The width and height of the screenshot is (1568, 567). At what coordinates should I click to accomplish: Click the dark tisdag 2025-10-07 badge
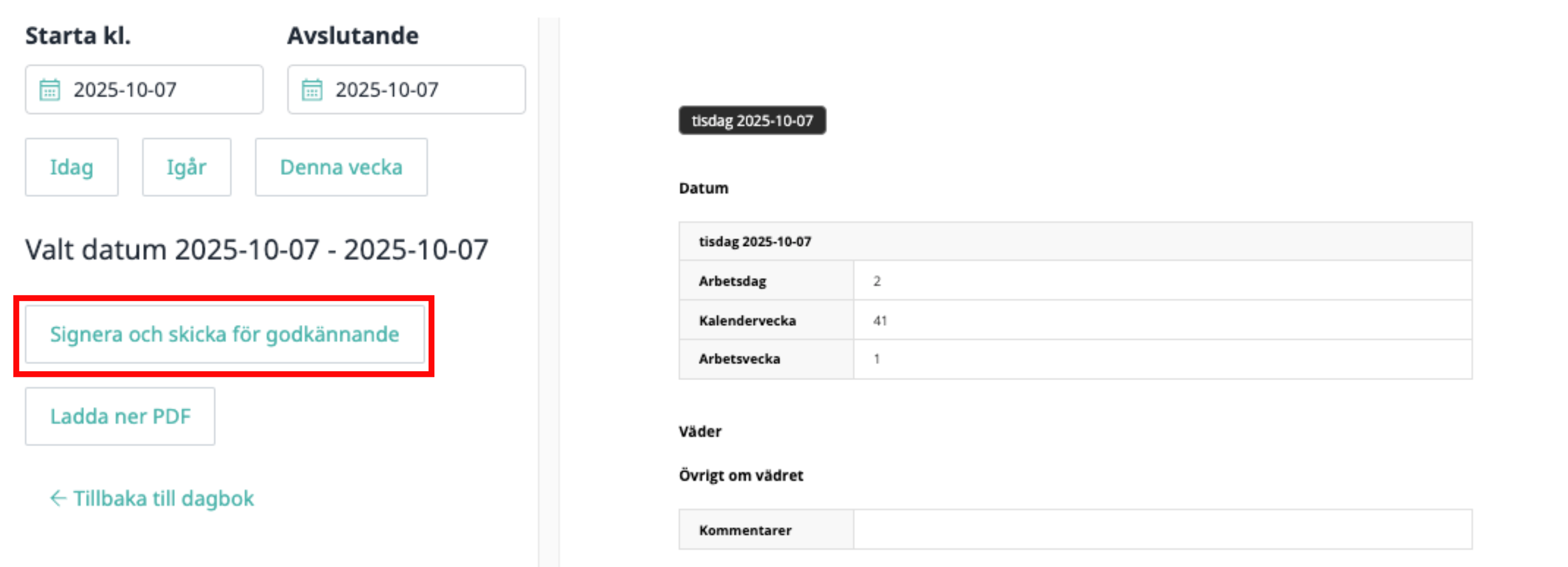pyautogui.click(x=752, y=121)
